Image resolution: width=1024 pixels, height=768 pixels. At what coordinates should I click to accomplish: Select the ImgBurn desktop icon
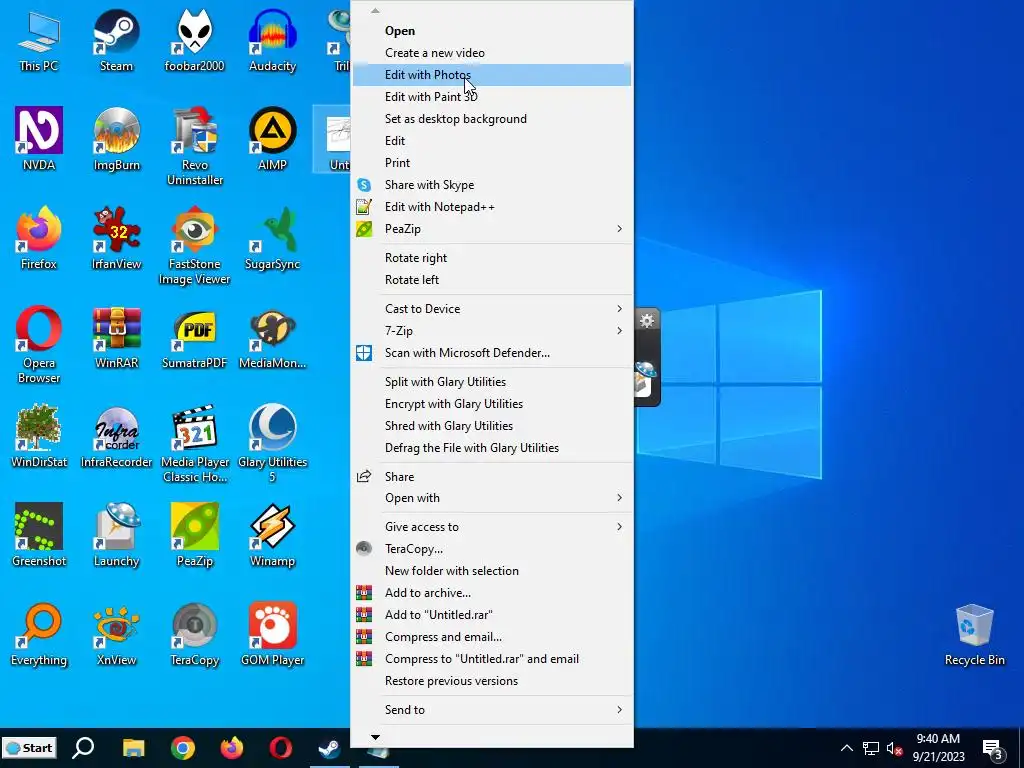pos(116,139)
